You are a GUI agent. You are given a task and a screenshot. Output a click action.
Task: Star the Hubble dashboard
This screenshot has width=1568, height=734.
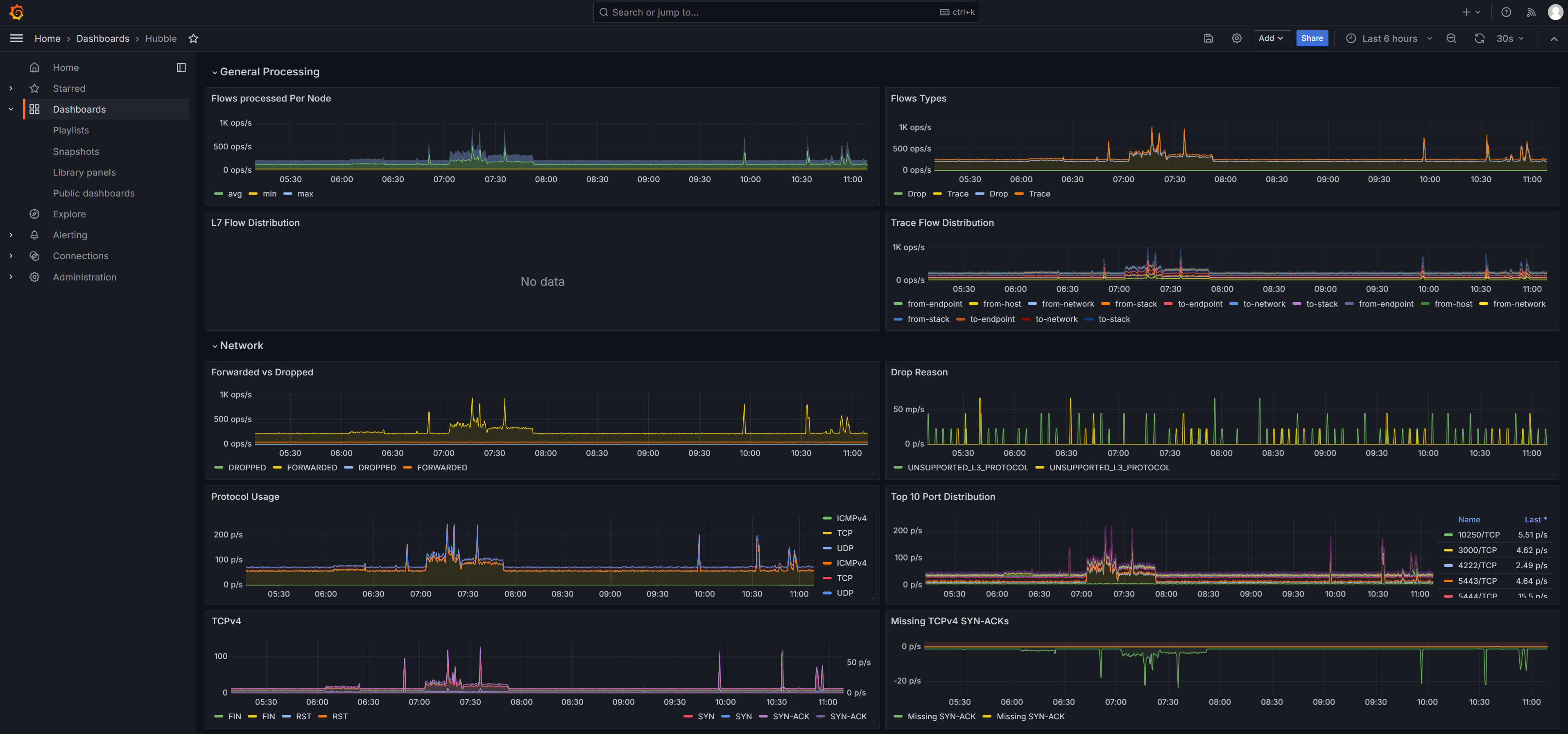(194, 38)
